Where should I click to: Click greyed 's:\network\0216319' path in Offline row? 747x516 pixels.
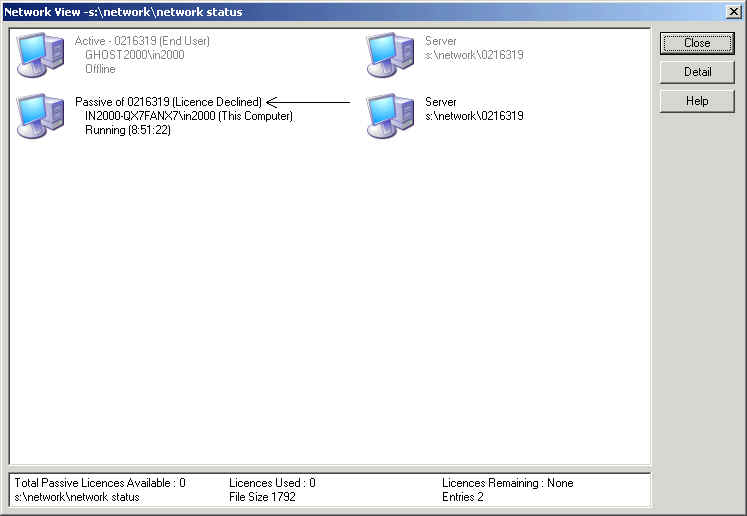(474, 55)
